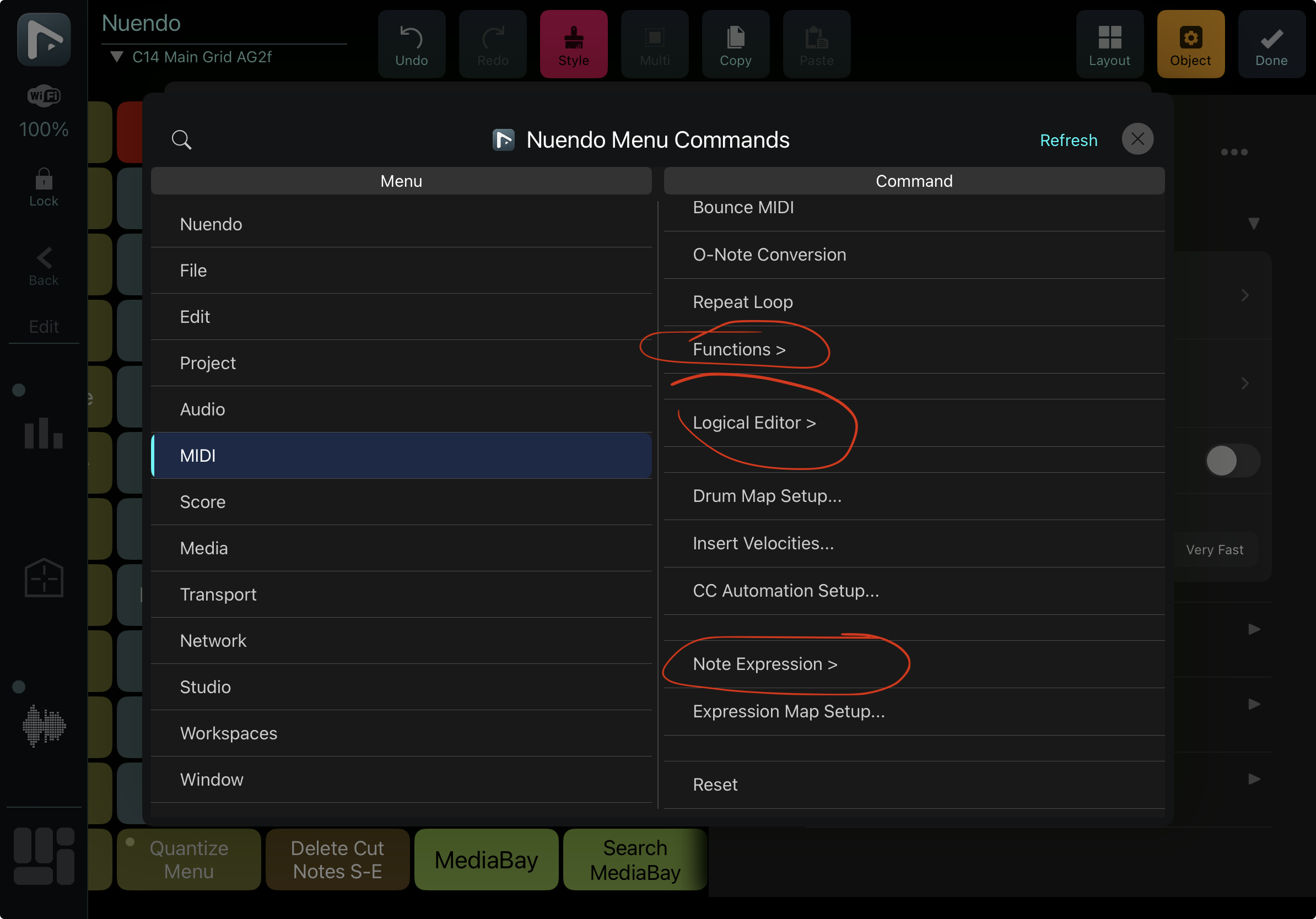Select the Transport menu item
Image resolution: width=1316 pixels, height=919 pixels.
pos(218,594)
